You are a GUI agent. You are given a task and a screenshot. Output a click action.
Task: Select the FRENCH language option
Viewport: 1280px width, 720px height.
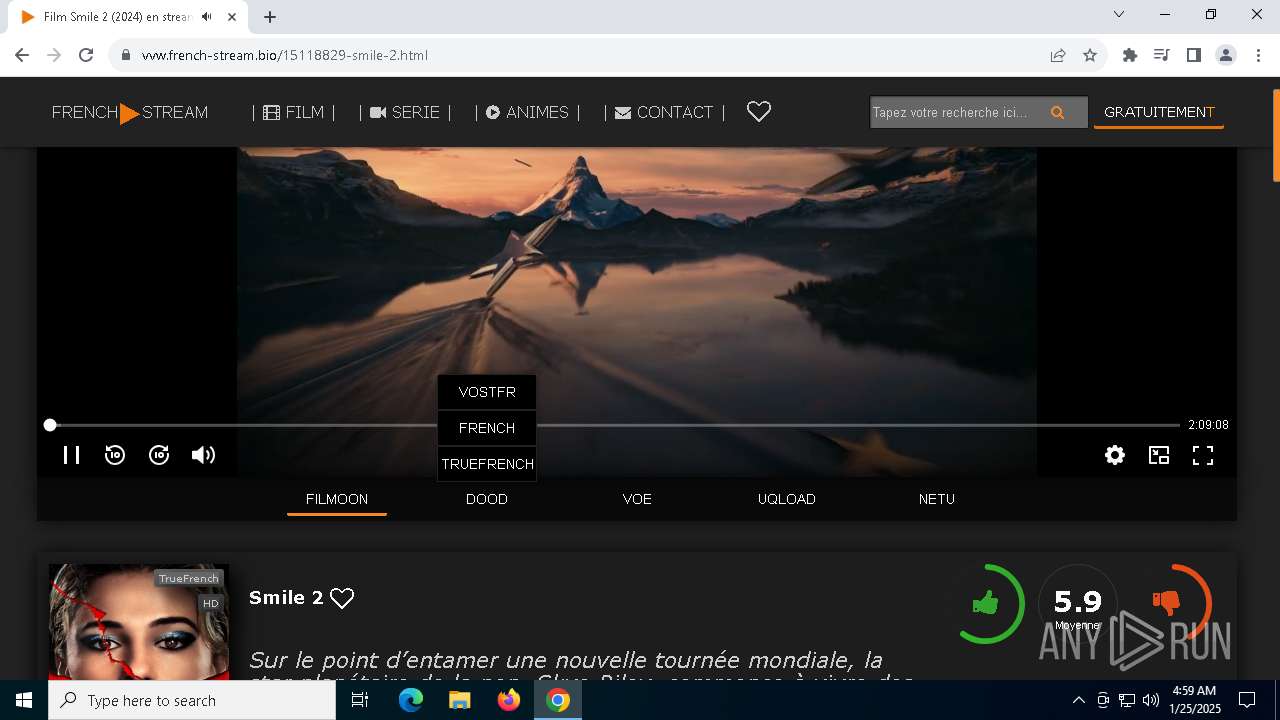click(487, 428)
